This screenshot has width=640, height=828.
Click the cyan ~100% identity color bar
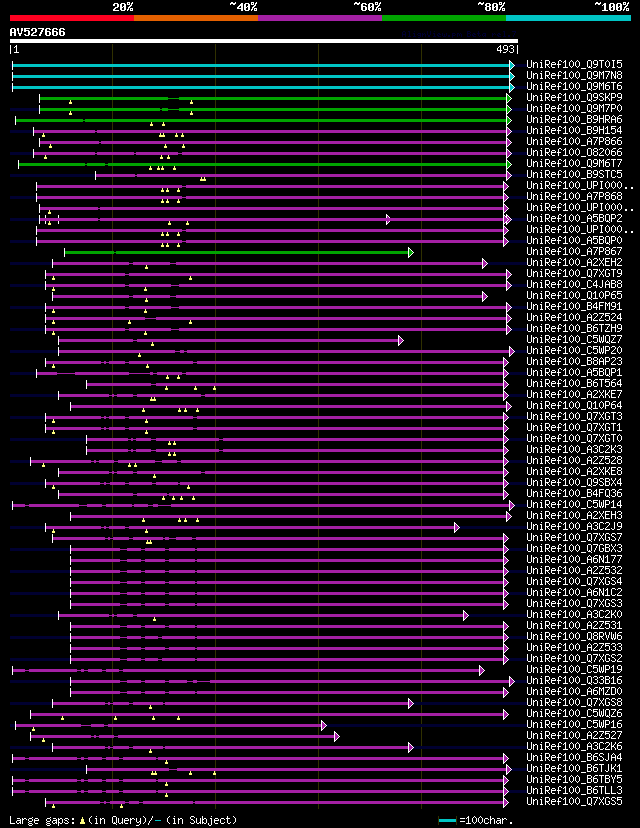click(x=569, y=18)
